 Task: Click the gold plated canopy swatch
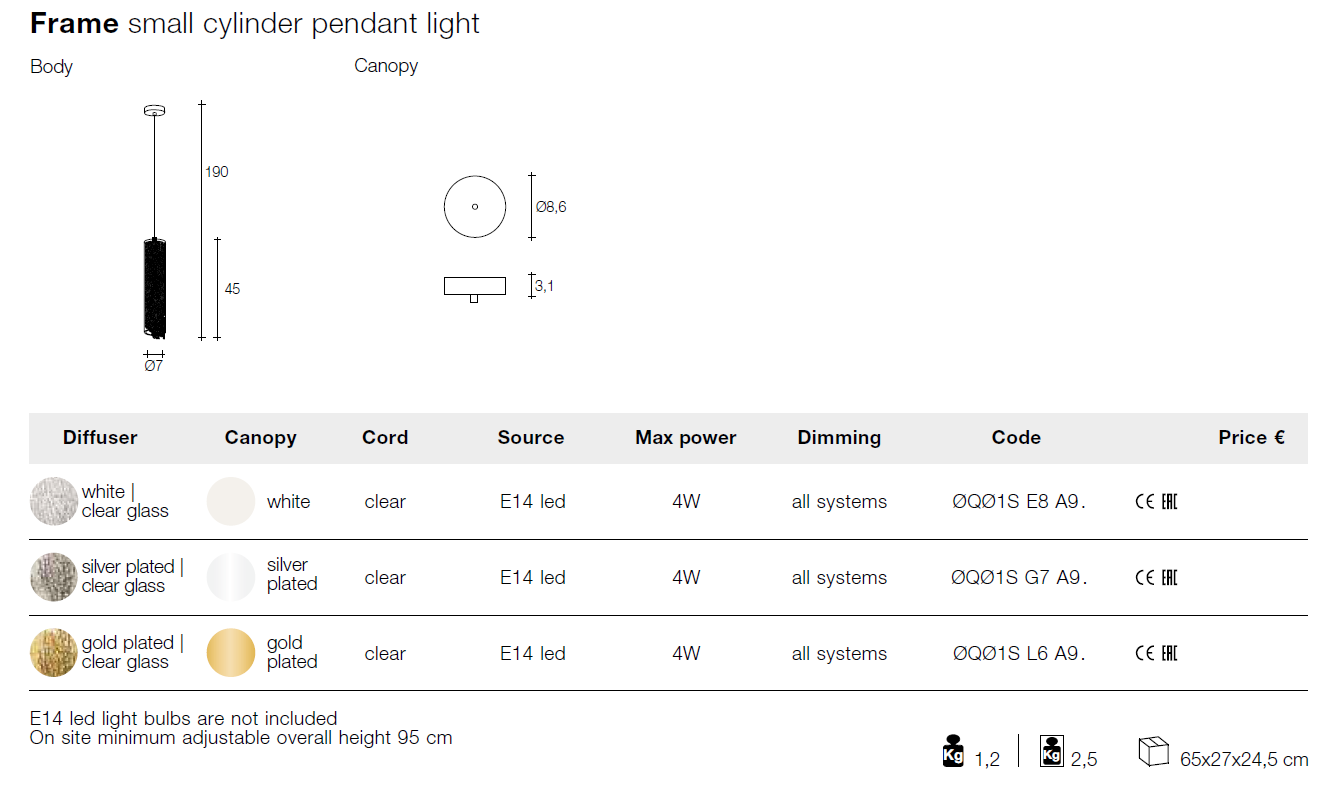pos(231,653)
